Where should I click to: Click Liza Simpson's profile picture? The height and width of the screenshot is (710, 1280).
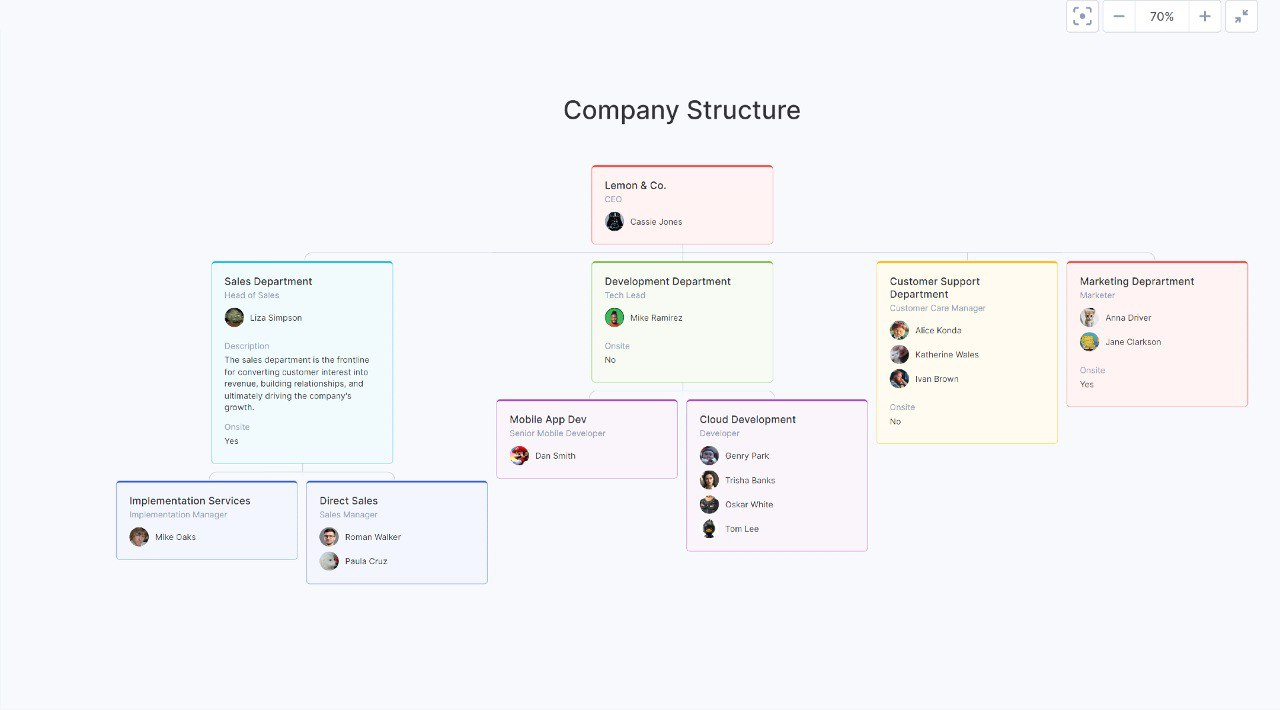click(x=234, y=317)
